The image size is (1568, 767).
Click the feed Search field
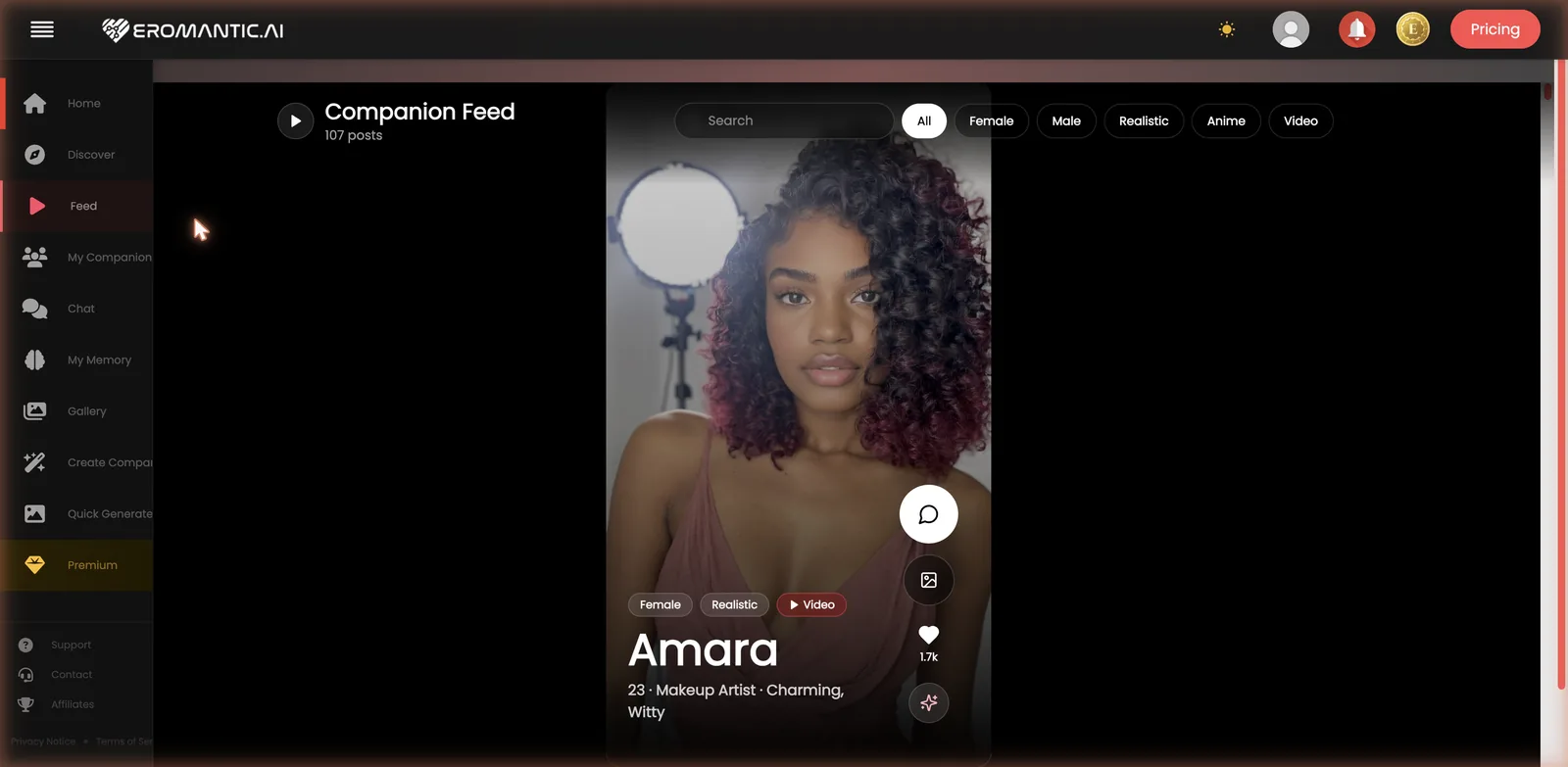coord(784,120)
